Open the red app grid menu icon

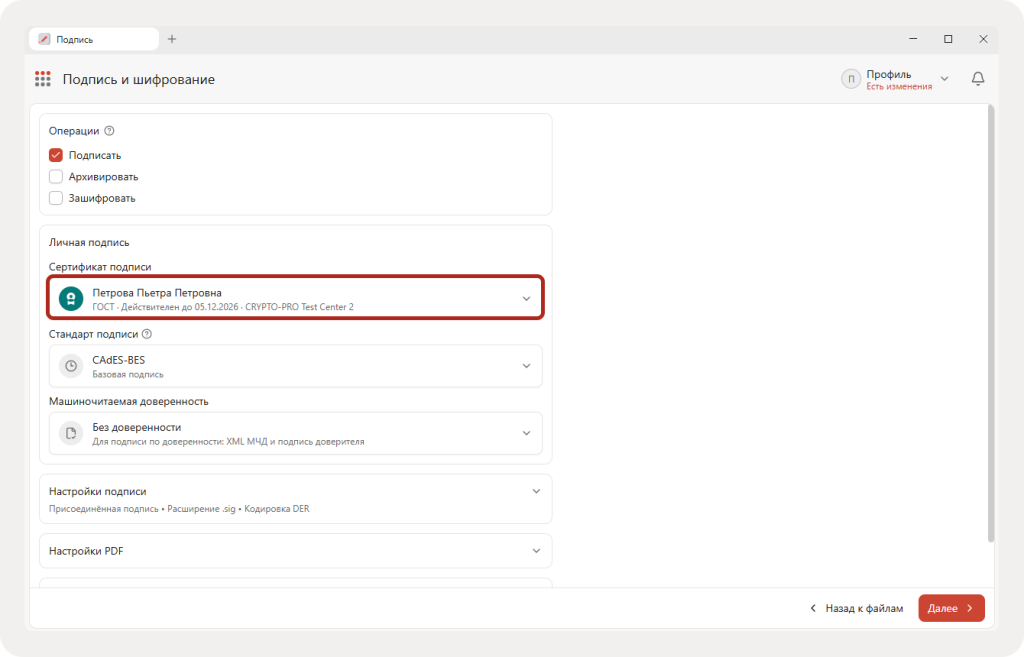coord(42,79)
